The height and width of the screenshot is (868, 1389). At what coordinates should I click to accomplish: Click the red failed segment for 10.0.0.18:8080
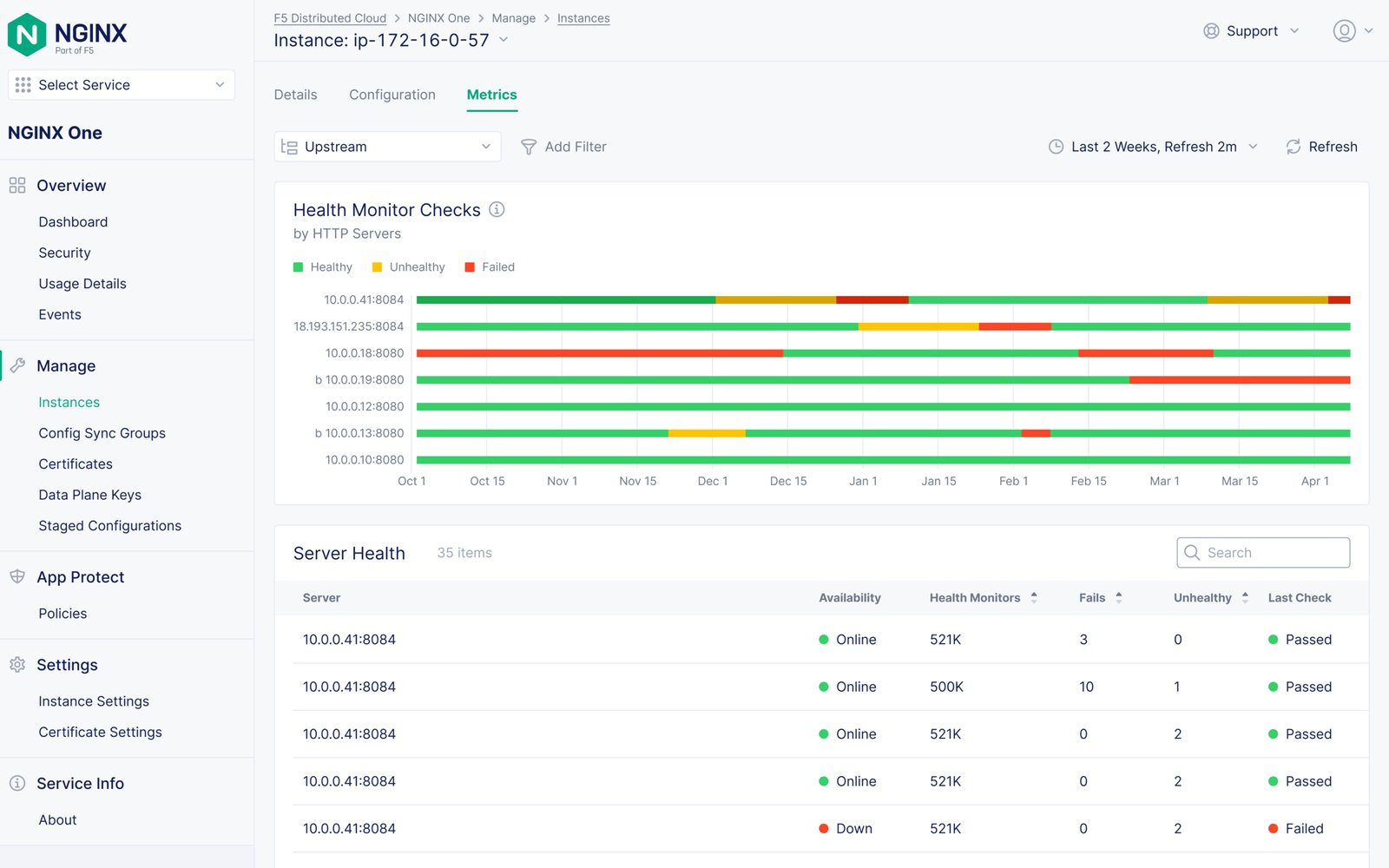(x=599, y=353)
